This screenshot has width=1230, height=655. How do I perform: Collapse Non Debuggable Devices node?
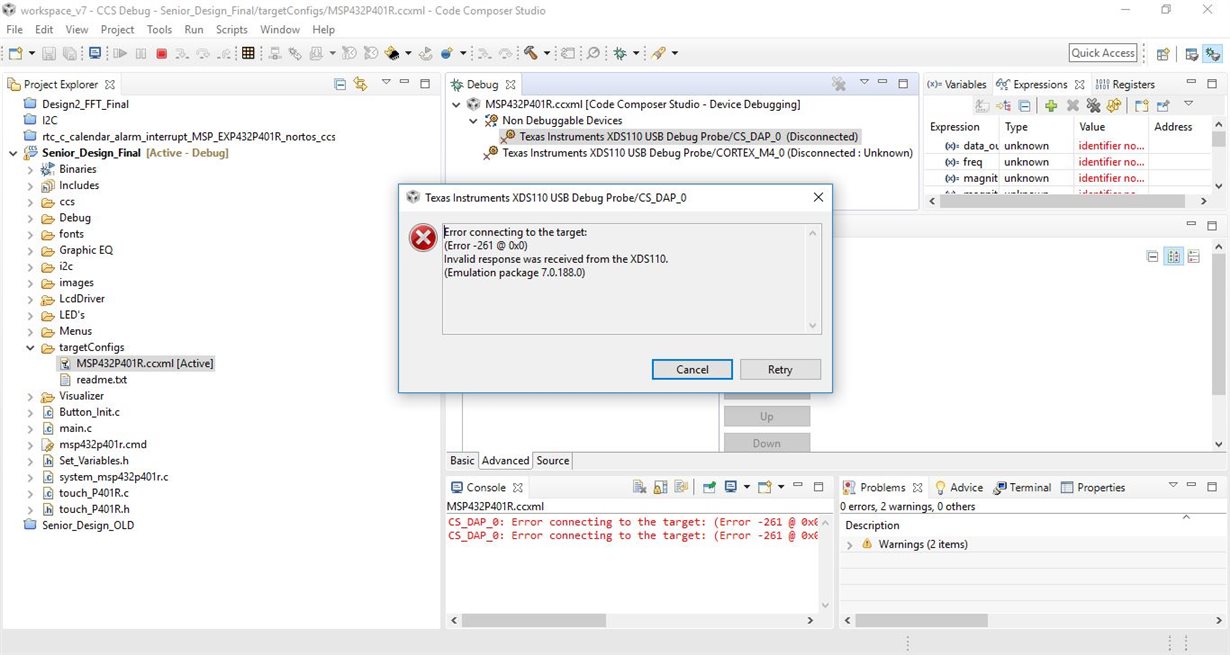click(474, 120)
